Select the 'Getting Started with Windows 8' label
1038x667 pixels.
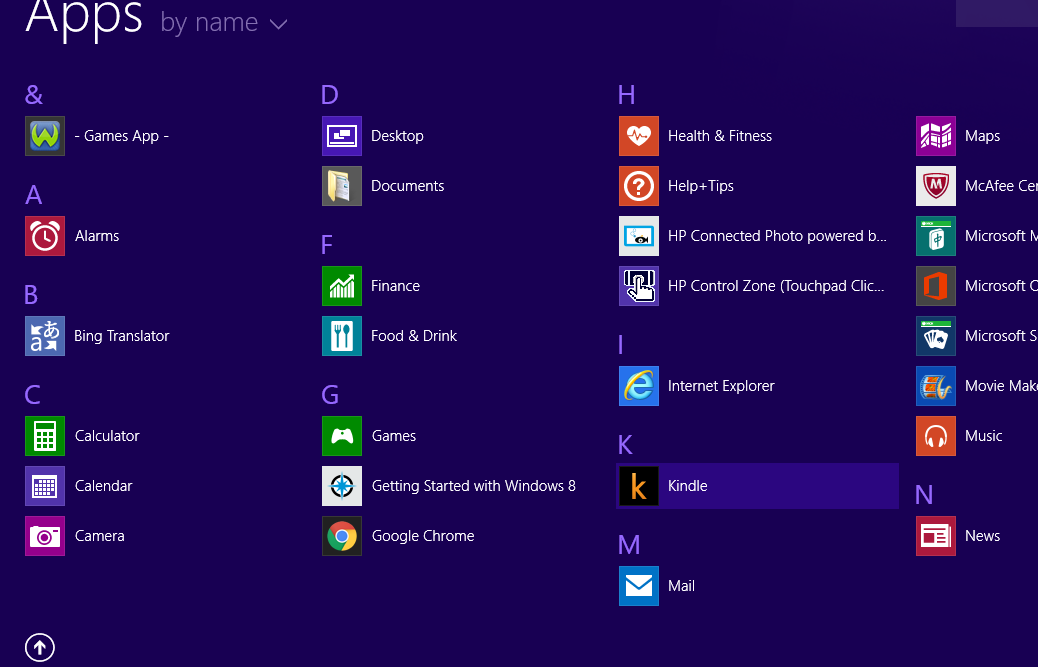coord(473,486)
